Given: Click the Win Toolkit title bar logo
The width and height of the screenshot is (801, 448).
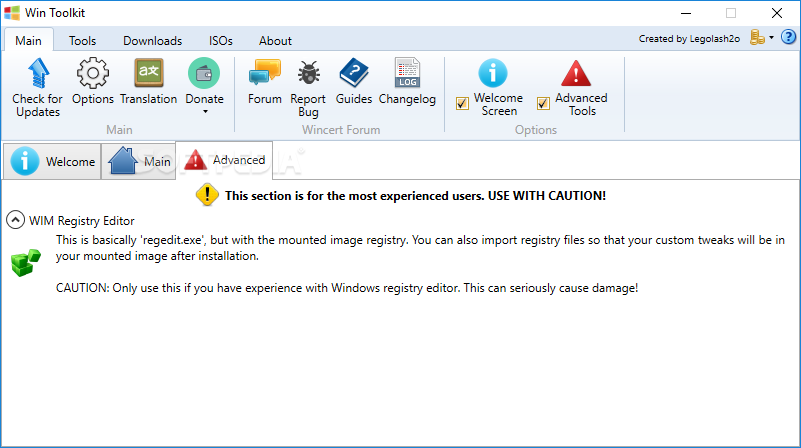Looking at the screenshot, I should tap(12, 13).
